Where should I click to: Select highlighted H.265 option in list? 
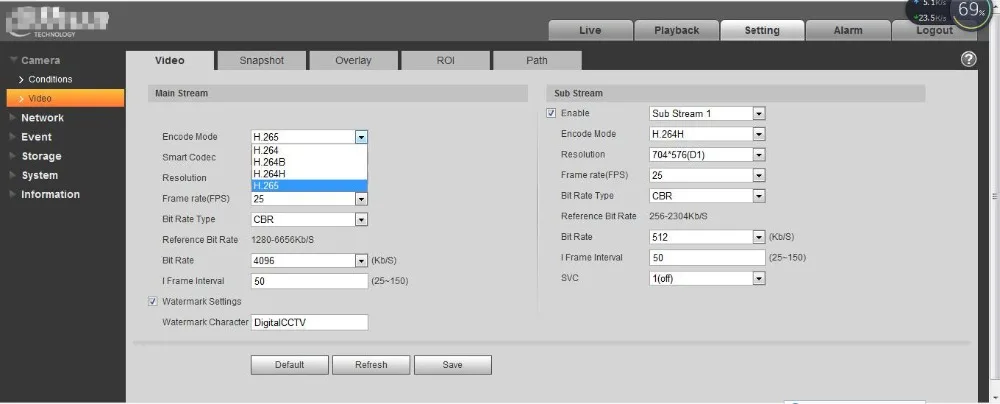click(x=309, y=185)
